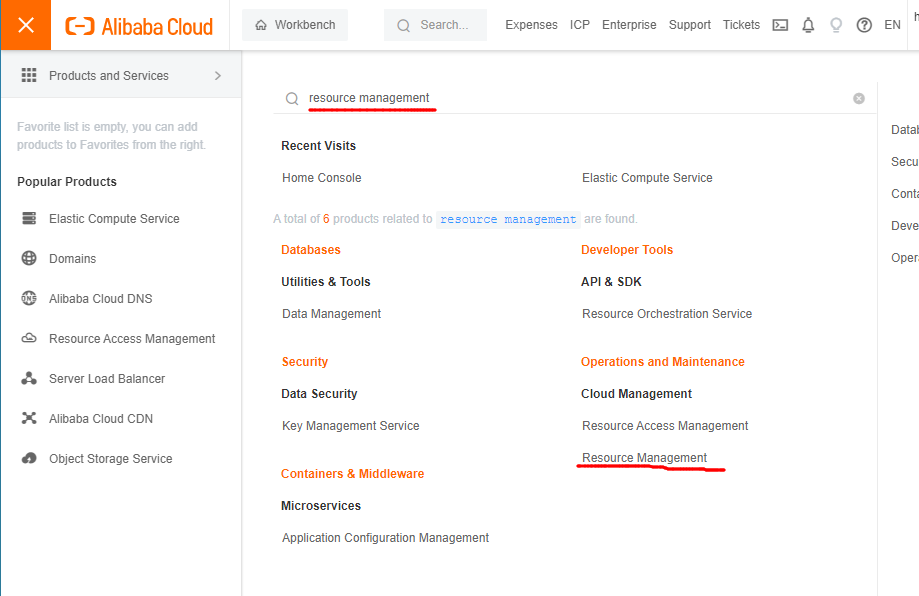Focus the resource management search input

coord(574,98)
